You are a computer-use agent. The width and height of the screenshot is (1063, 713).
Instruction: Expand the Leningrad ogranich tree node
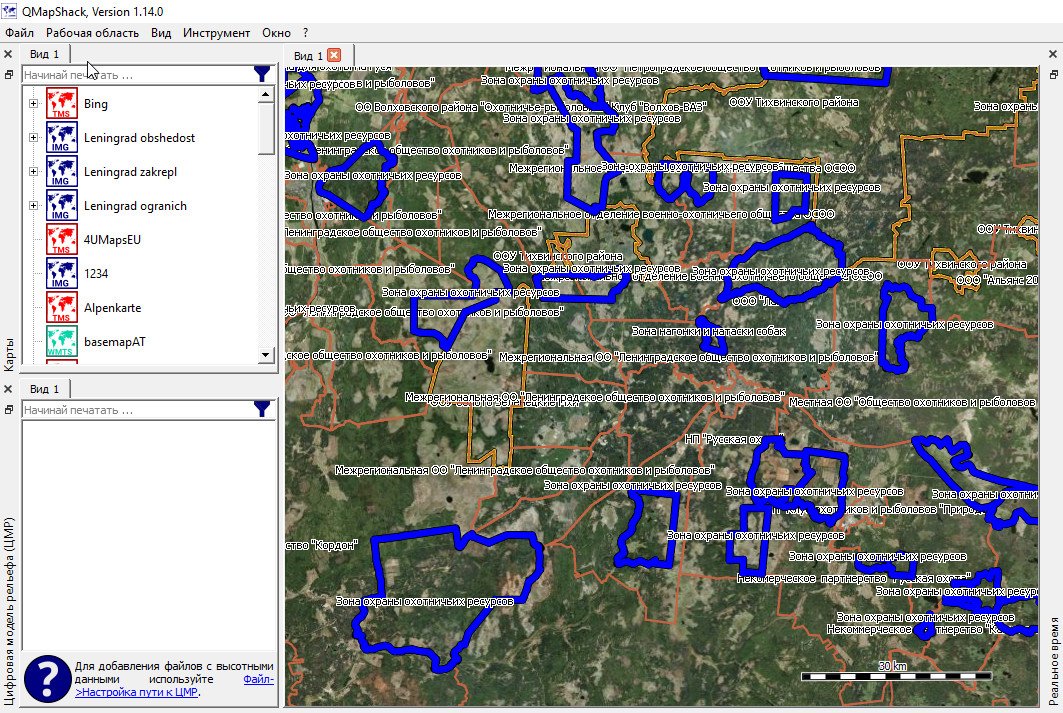[33, 206]
